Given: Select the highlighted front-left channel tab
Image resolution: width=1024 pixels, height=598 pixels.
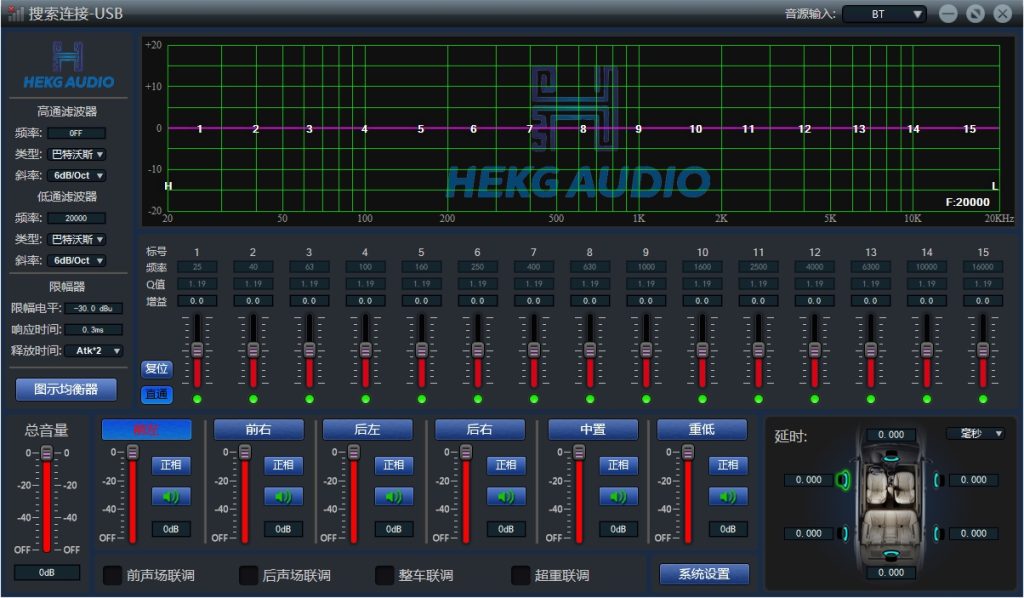Looking at the screenshot, I should [x=146, y=430].
